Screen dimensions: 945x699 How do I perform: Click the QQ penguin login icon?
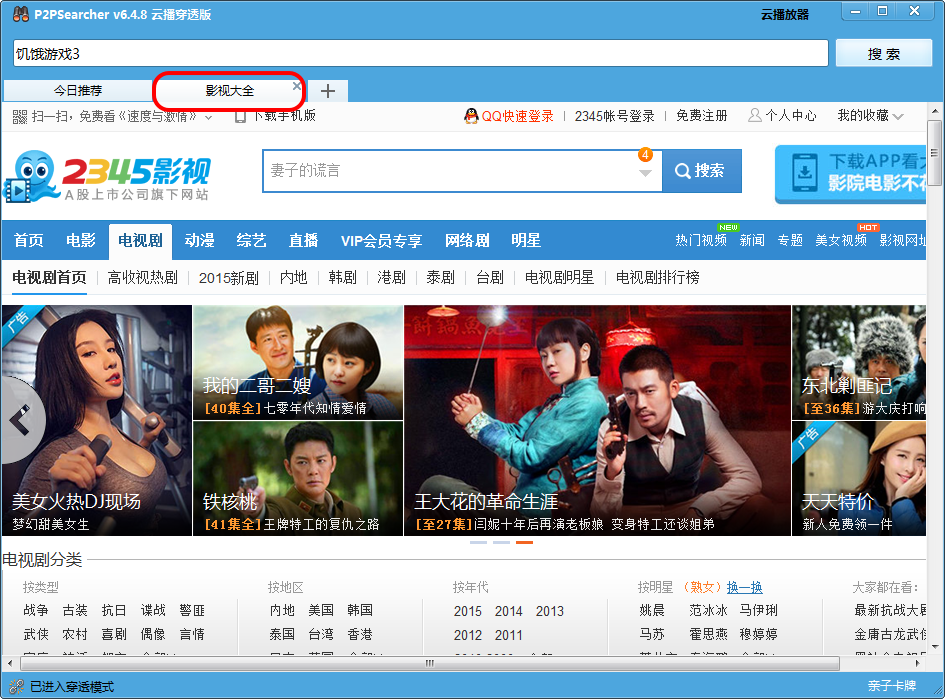pyautogui.click(x=471, y=116)
